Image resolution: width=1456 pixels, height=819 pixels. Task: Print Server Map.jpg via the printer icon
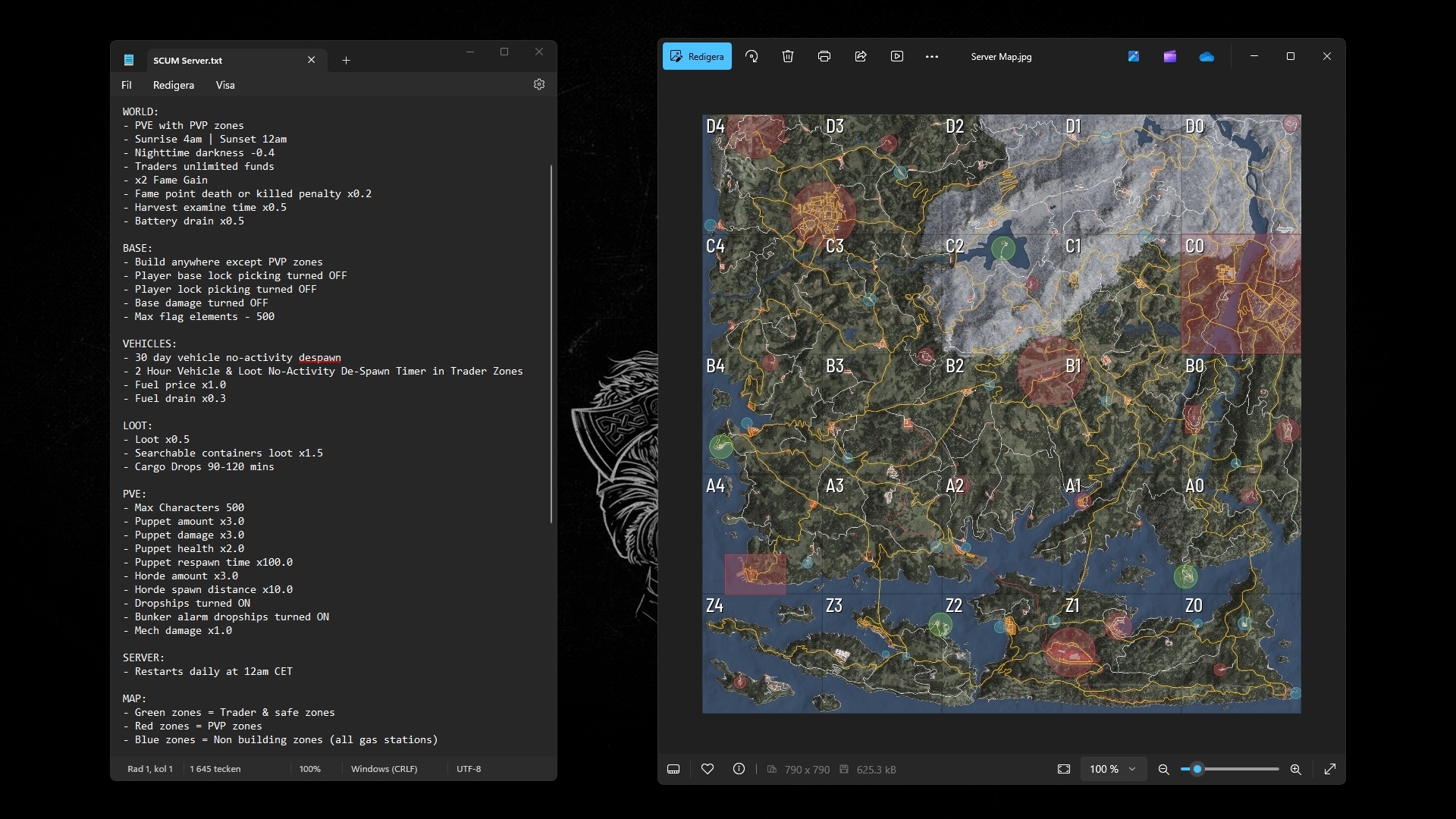click(824, 56)
